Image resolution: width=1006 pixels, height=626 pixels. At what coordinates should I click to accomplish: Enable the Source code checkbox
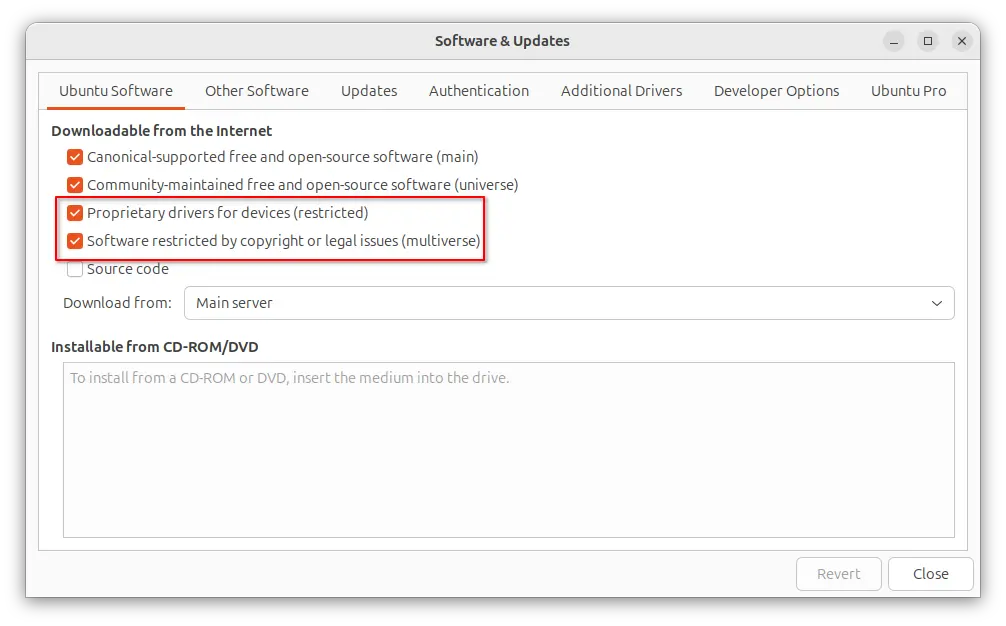click(75, 269)
